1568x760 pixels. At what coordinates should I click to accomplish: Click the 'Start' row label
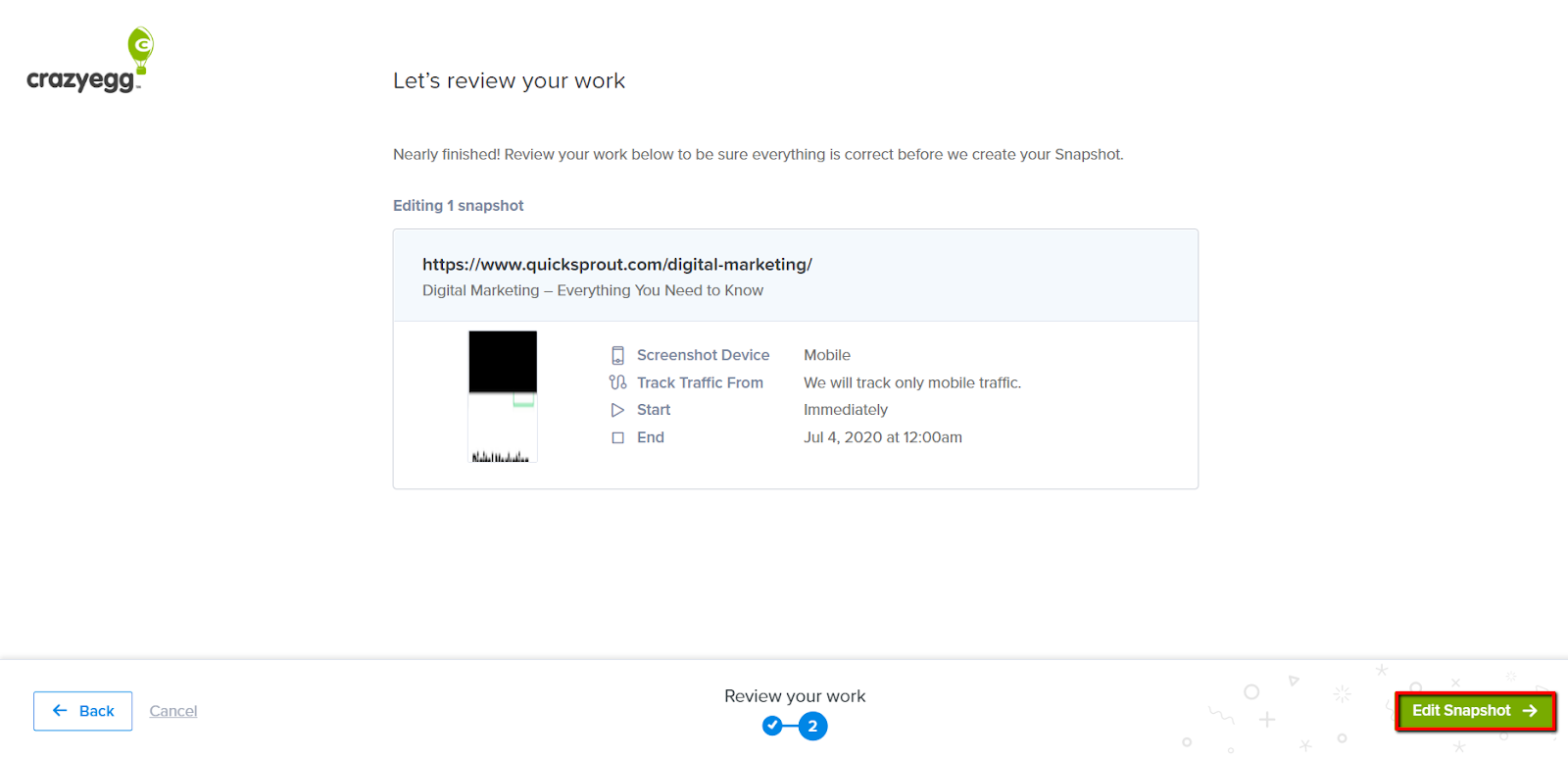pos(654,410)
